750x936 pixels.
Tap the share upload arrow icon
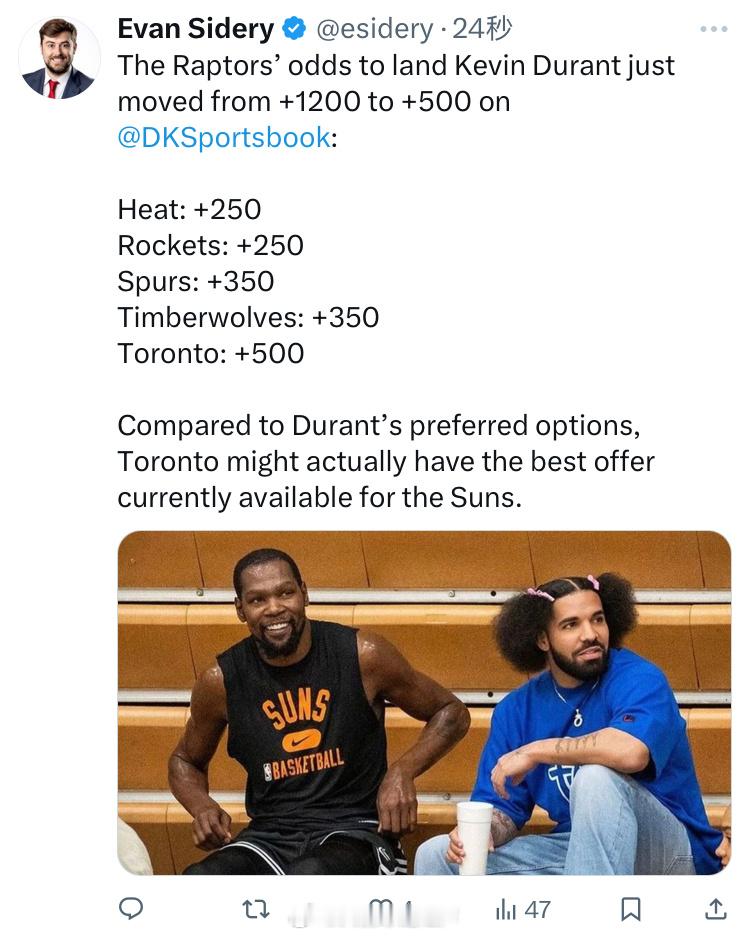pos(715,909)
